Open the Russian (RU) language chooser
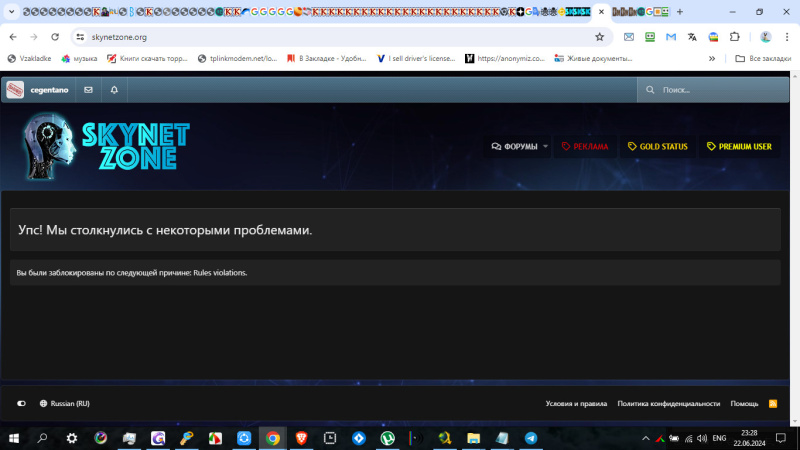The height and width of the screenshot is (450, 800). click(x=65, y=404)
